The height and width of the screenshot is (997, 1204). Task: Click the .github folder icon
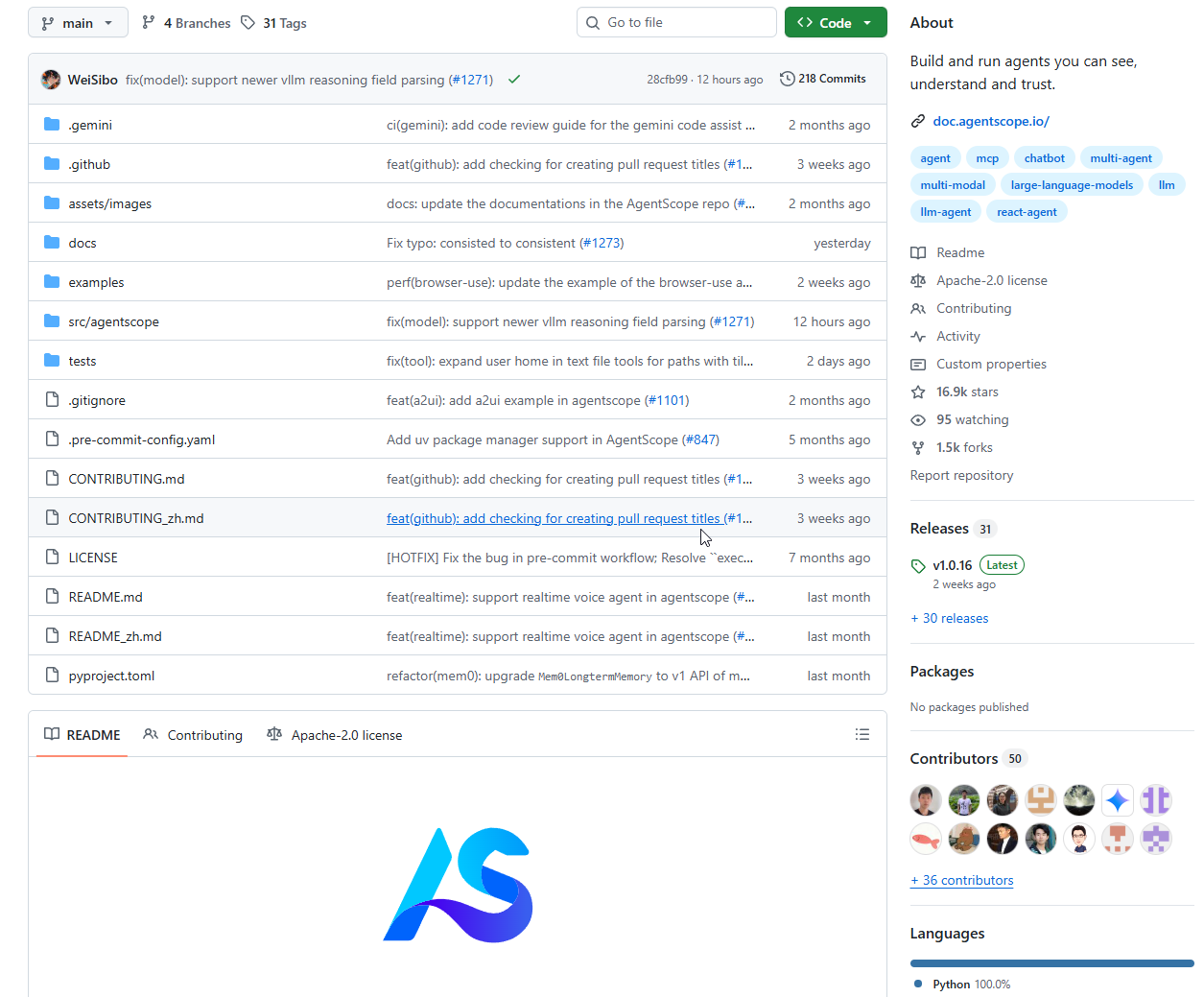pos(52,164)
